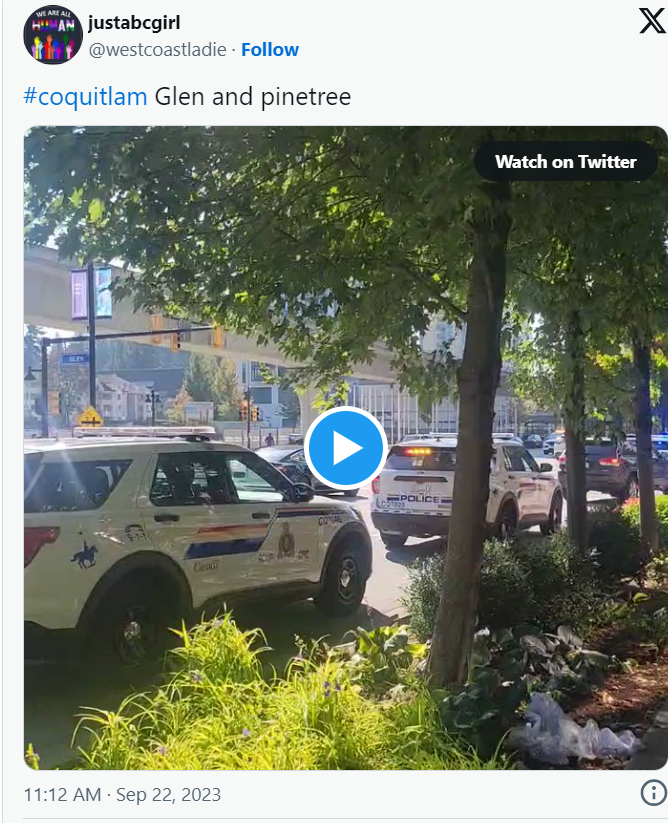The image size is (668, 823).
Task: Open the #coquitlam hashtag
Action: pyautogui.click(x=86, y=97)
